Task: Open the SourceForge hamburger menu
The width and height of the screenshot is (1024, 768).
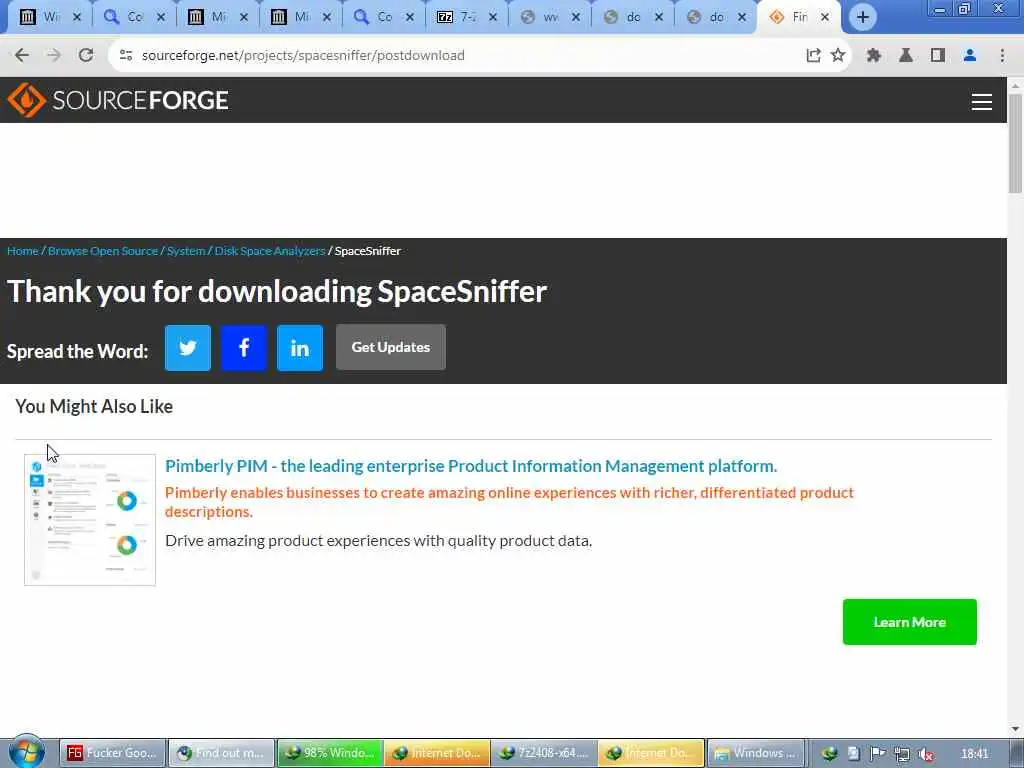Action: coord(982,102)
